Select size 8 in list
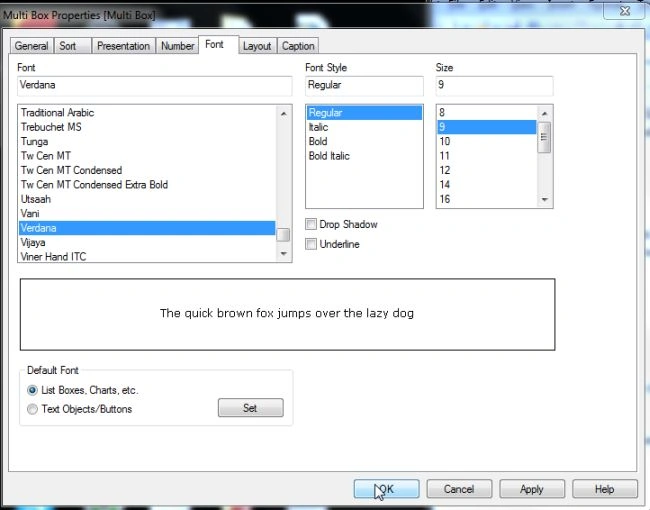 487,113
